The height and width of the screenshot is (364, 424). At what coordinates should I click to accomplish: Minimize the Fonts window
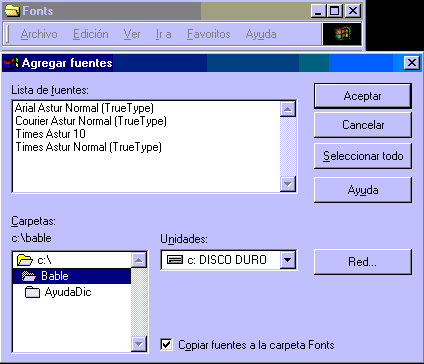[318, 11]
